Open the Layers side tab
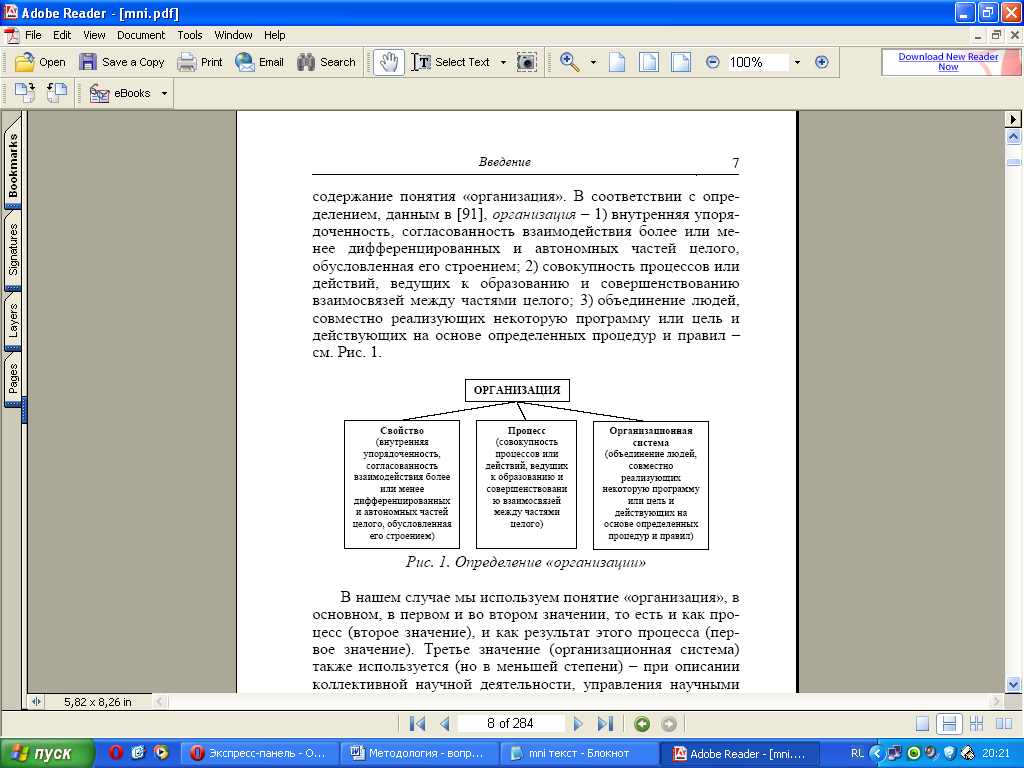Screen dimensions: 1024x768 click(13, 320)
